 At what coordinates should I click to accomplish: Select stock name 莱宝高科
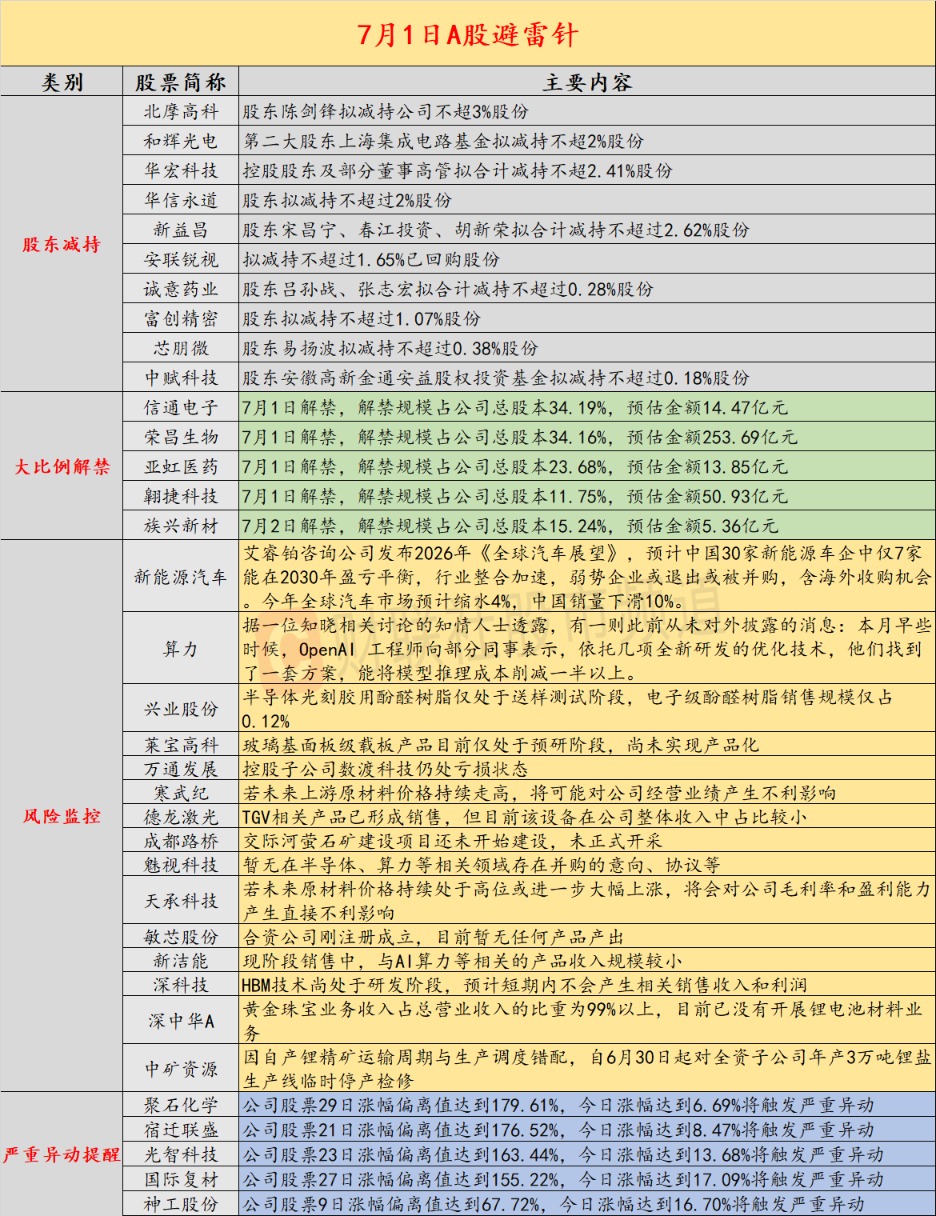[181, 745]
